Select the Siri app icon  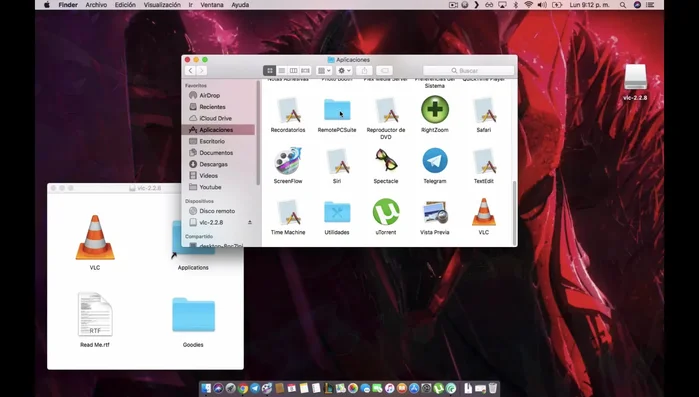[x=337, y=161]
